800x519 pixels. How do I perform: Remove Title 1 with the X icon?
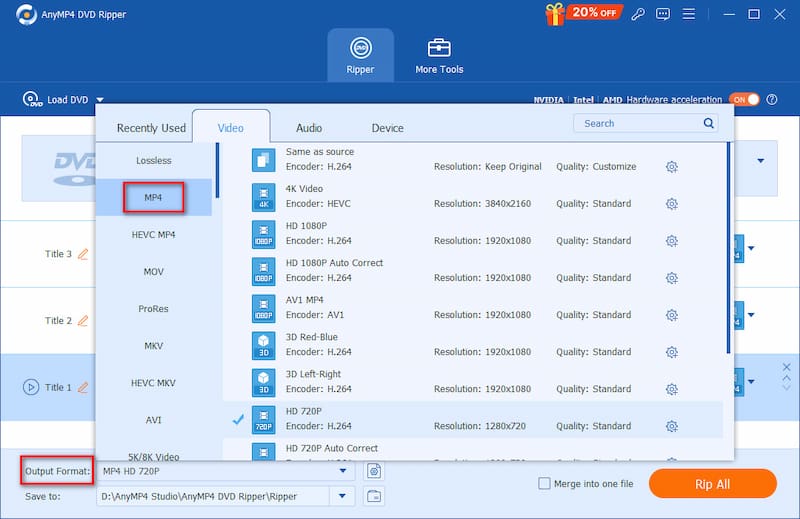coord(786,367)
